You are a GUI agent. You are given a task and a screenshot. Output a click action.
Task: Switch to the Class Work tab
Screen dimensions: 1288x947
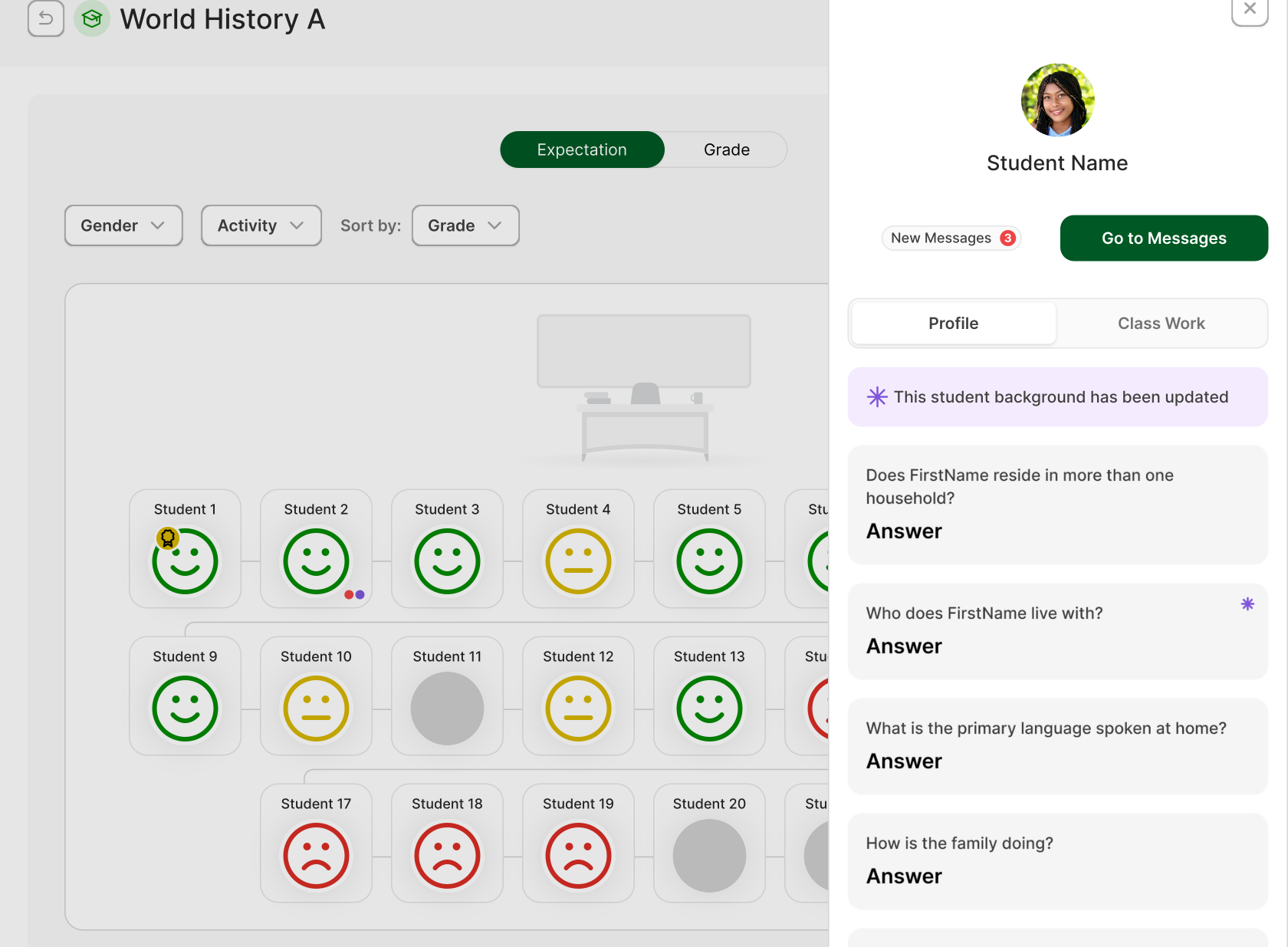point(1161,324)
